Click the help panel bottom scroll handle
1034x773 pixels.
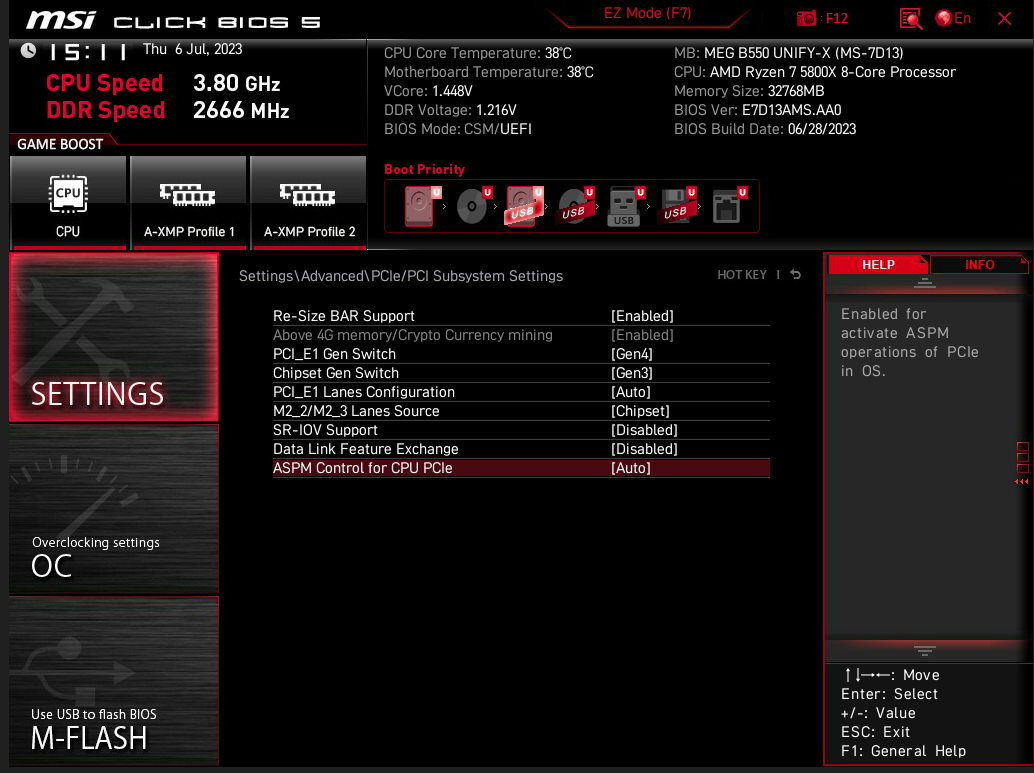point(924,652)
